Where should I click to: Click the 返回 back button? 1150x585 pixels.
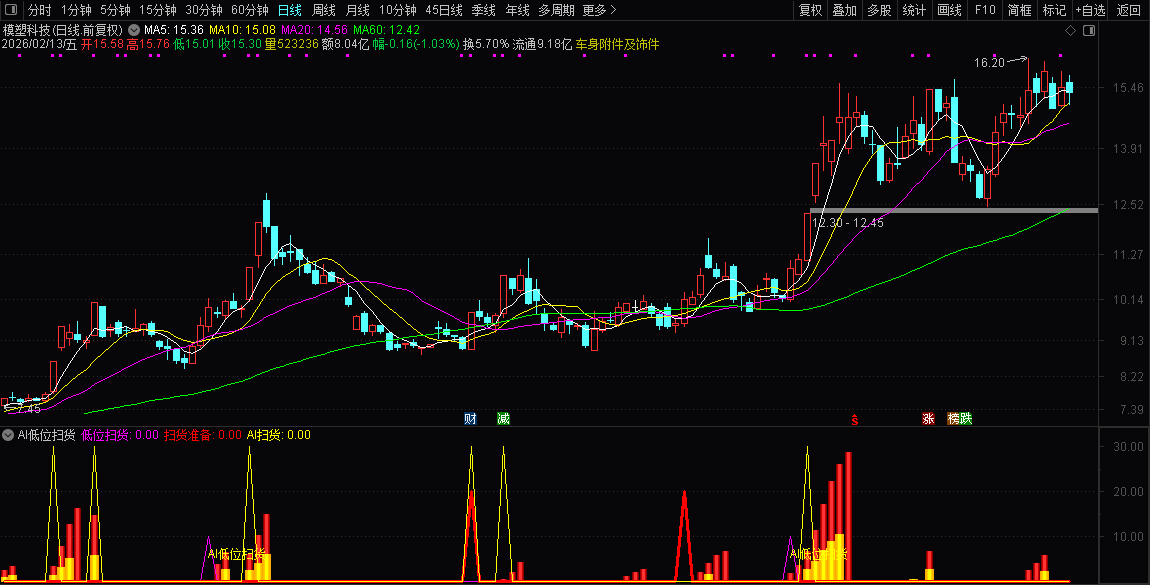tap(1128, 10)
